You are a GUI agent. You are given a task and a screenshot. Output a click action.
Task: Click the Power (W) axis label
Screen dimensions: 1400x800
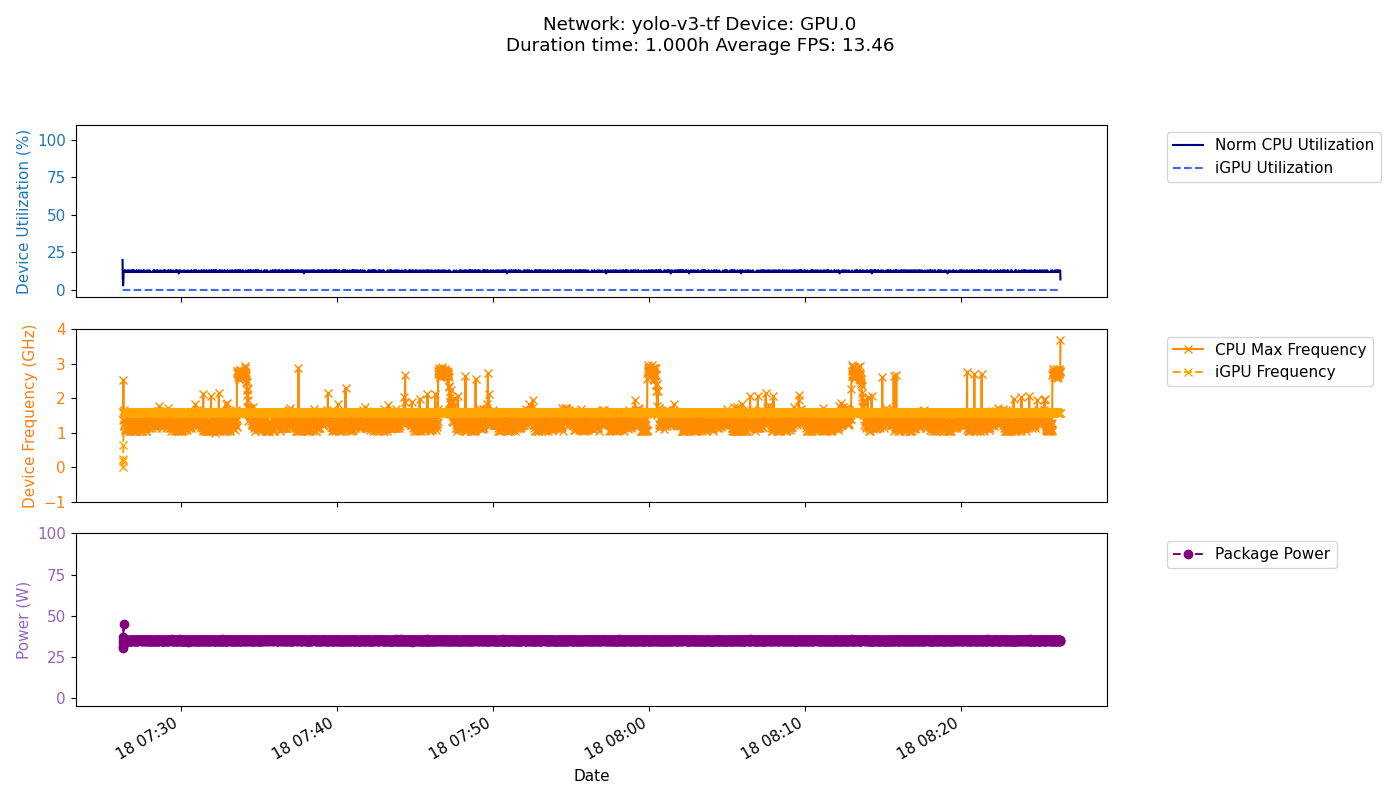[x=24, y=619]
